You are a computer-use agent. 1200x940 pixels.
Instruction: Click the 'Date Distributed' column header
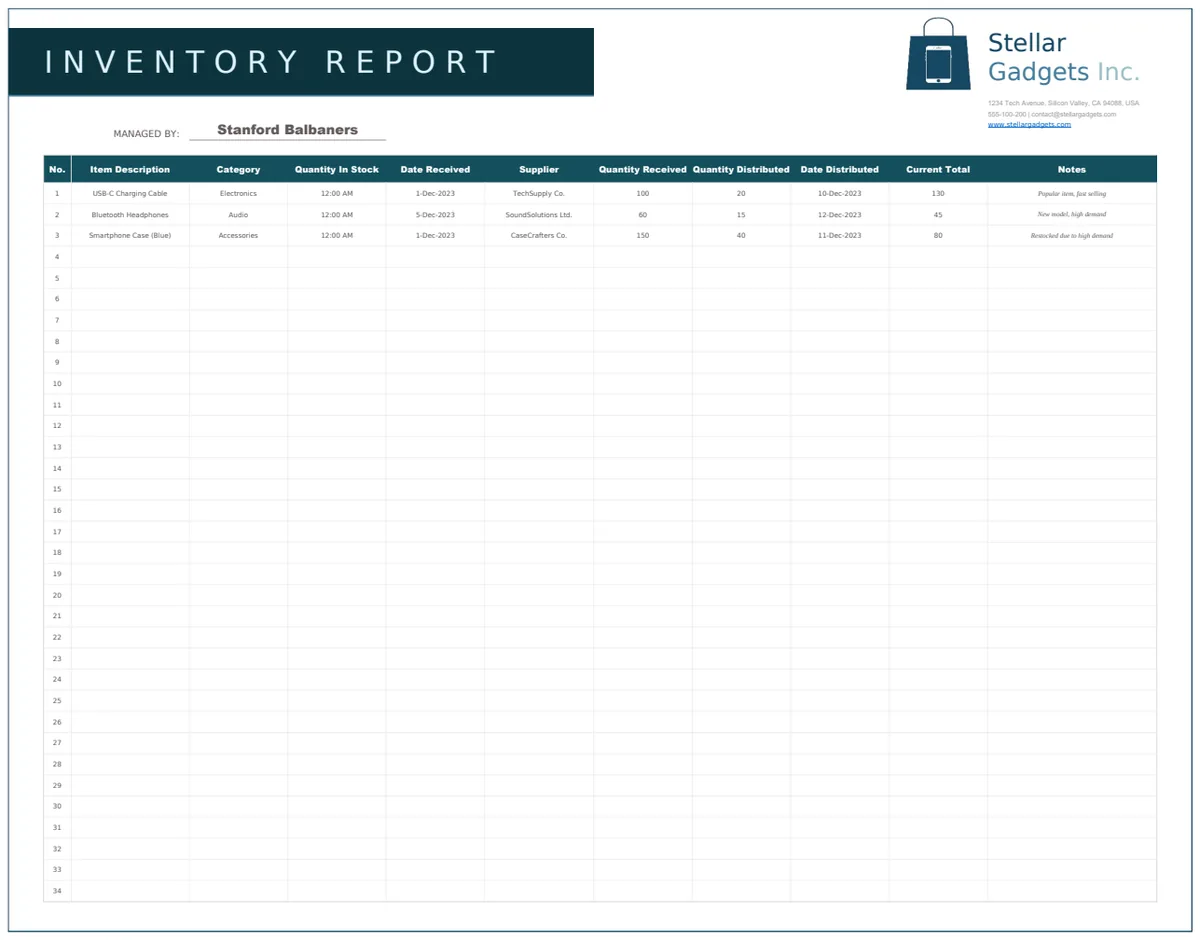click(x=840, y=169)
